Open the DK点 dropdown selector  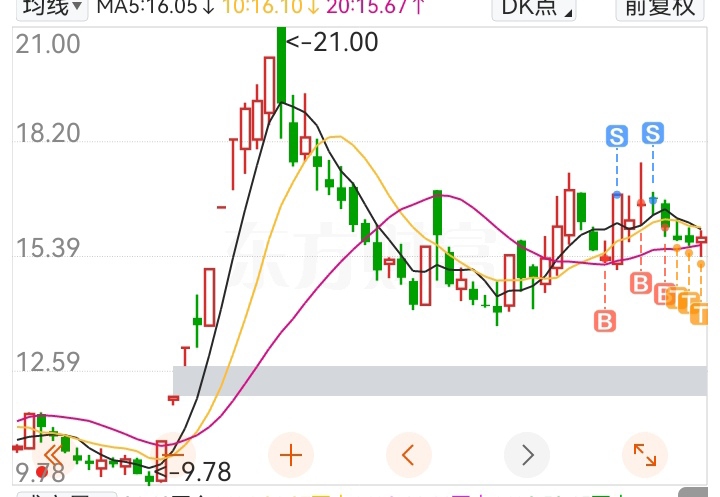(534, 8)
